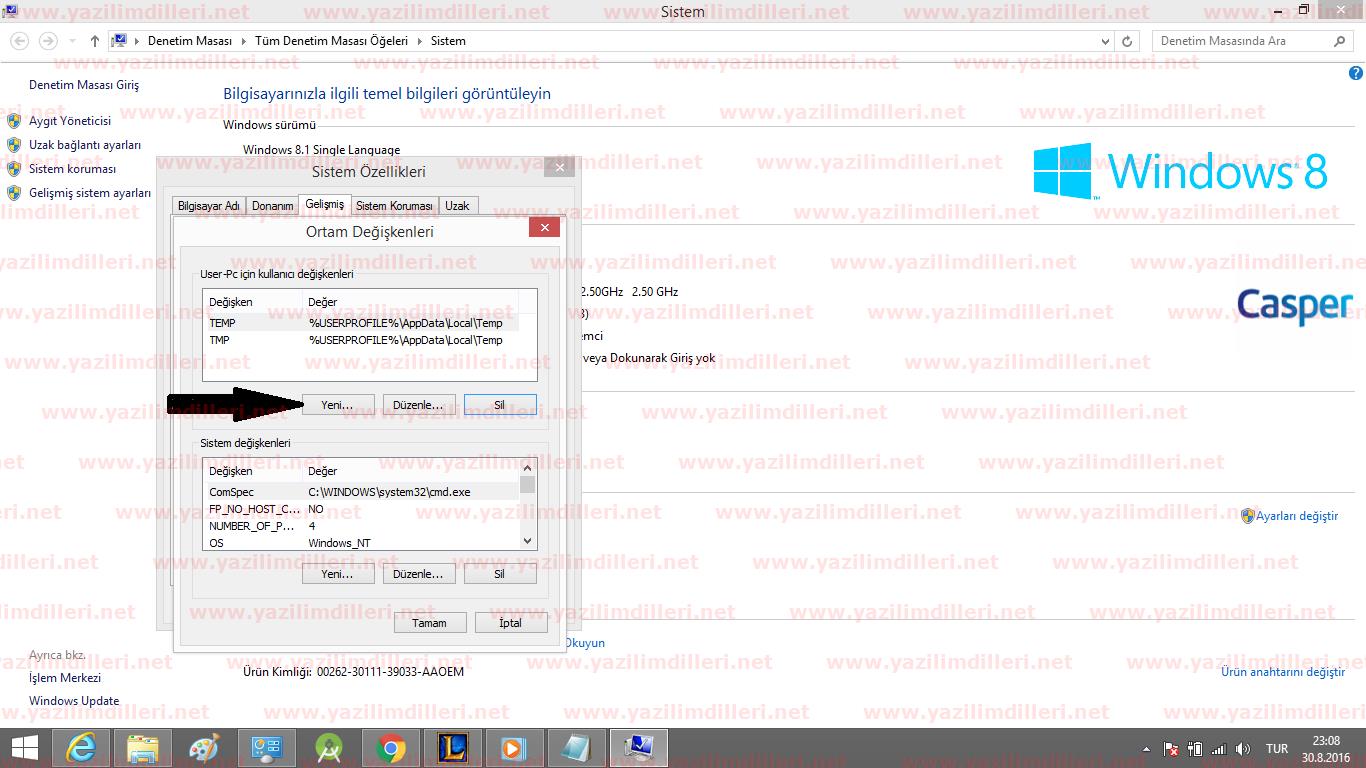Open the blue Help question icon
Image resolution: width=1366 pixels, height=768 pixels.
coord(1356,74)
